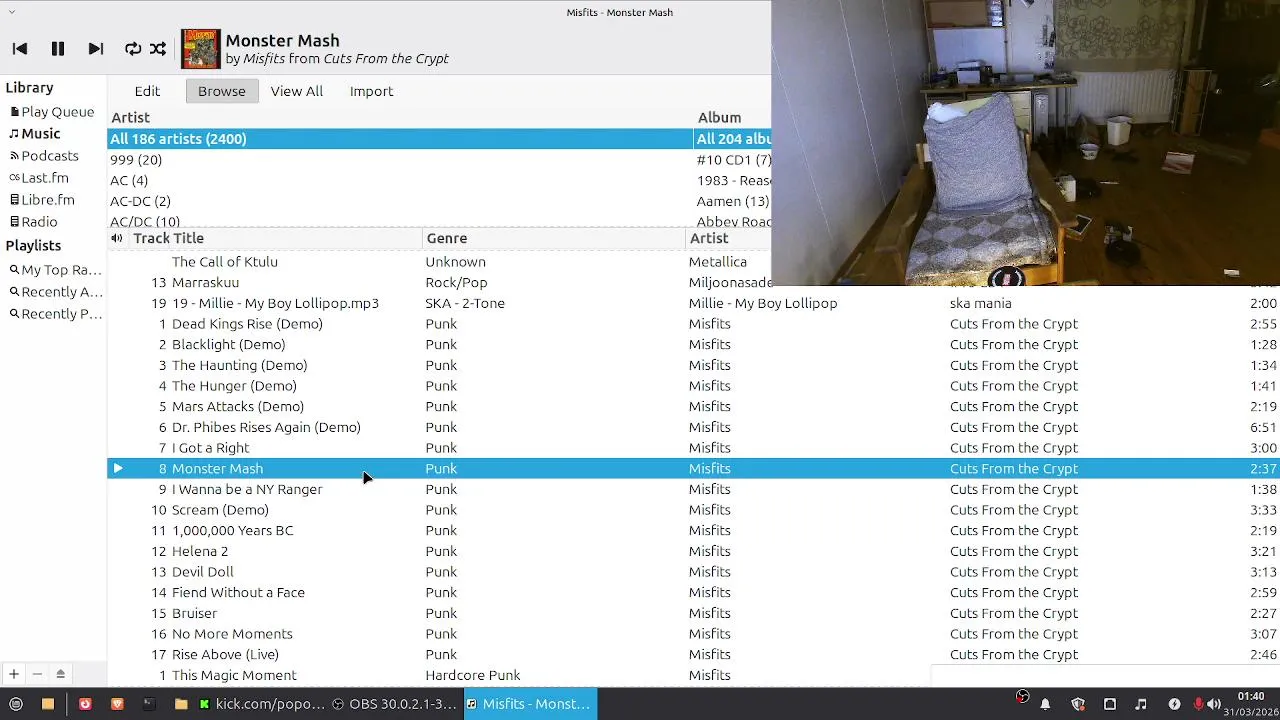This screenshot has height=720, width=1280.
Task: Select the Marraskuu track
Action: (205, 283)
